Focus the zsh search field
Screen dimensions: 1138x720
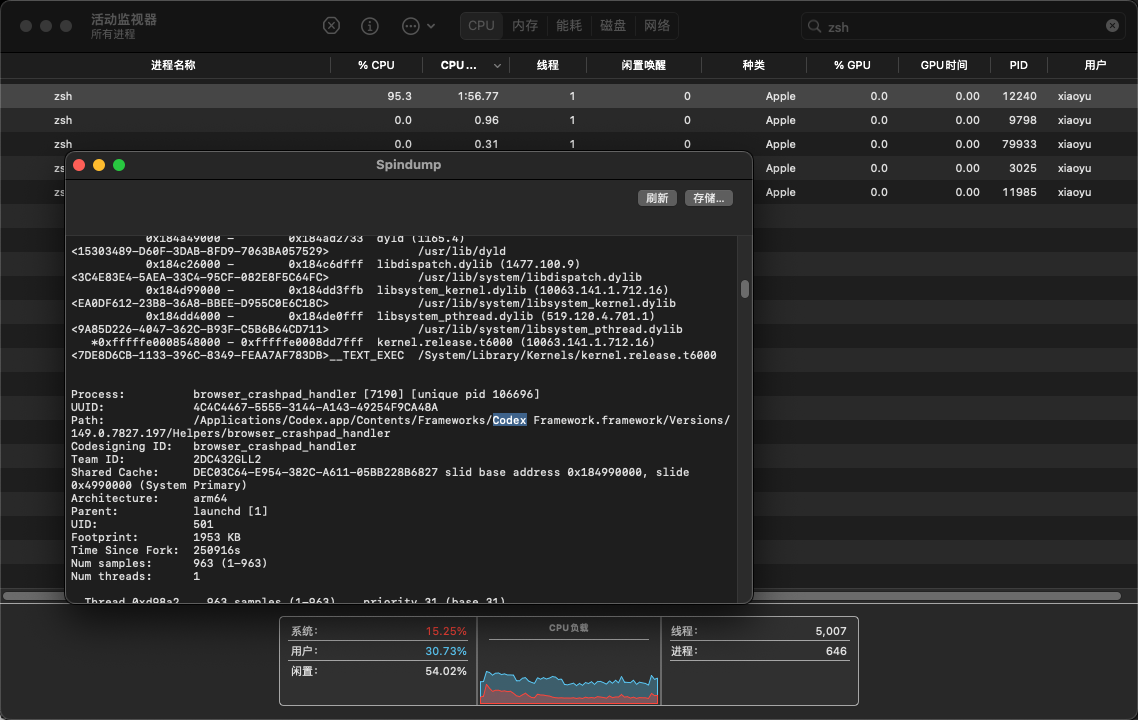coord(962,27)
